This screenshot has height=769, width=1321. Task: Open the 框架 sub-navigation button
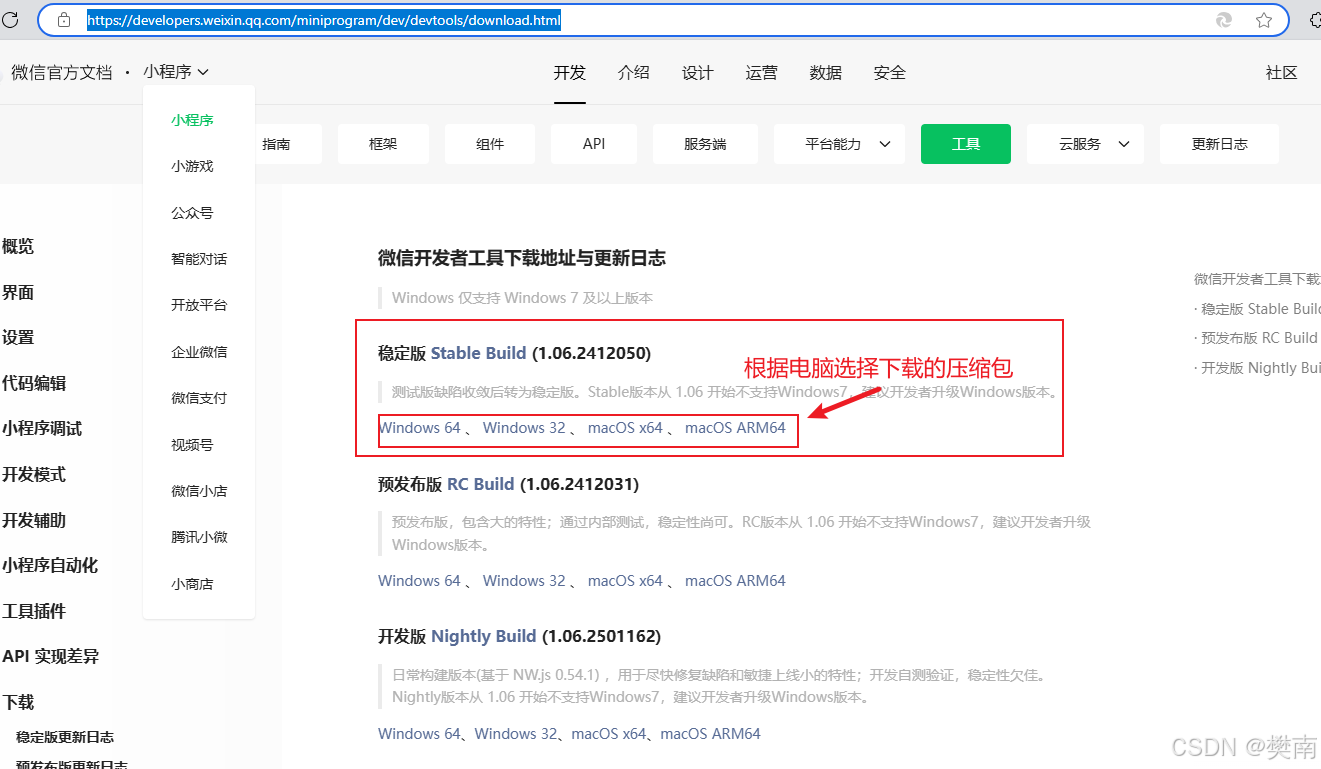(x=383, y=144)
